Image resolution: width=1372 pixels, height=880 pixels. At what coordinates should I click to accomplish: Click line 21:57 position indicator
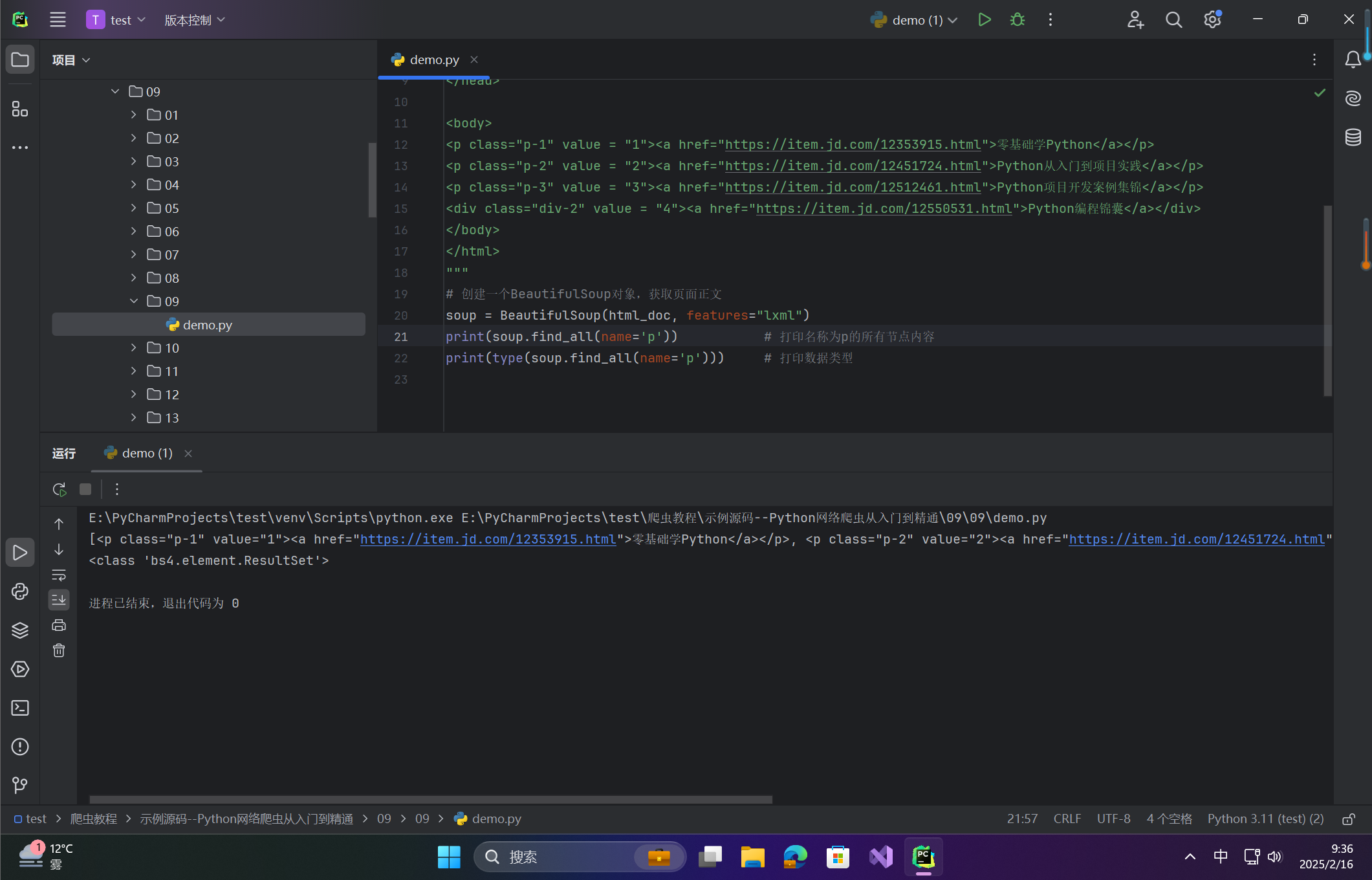[x=1022, y=819]
